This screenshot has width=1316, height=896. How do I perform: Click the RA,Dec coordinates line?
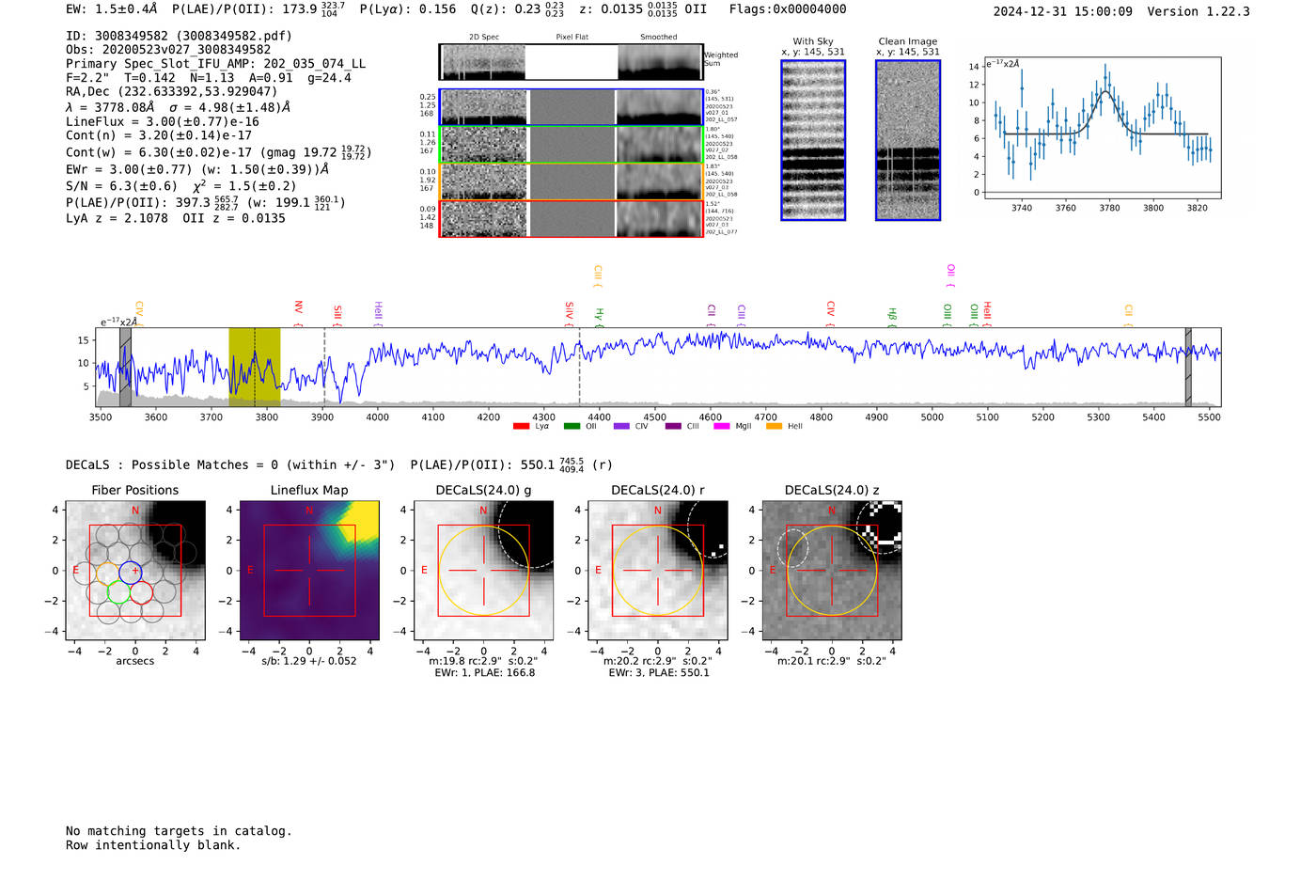(x=172, y=92)
